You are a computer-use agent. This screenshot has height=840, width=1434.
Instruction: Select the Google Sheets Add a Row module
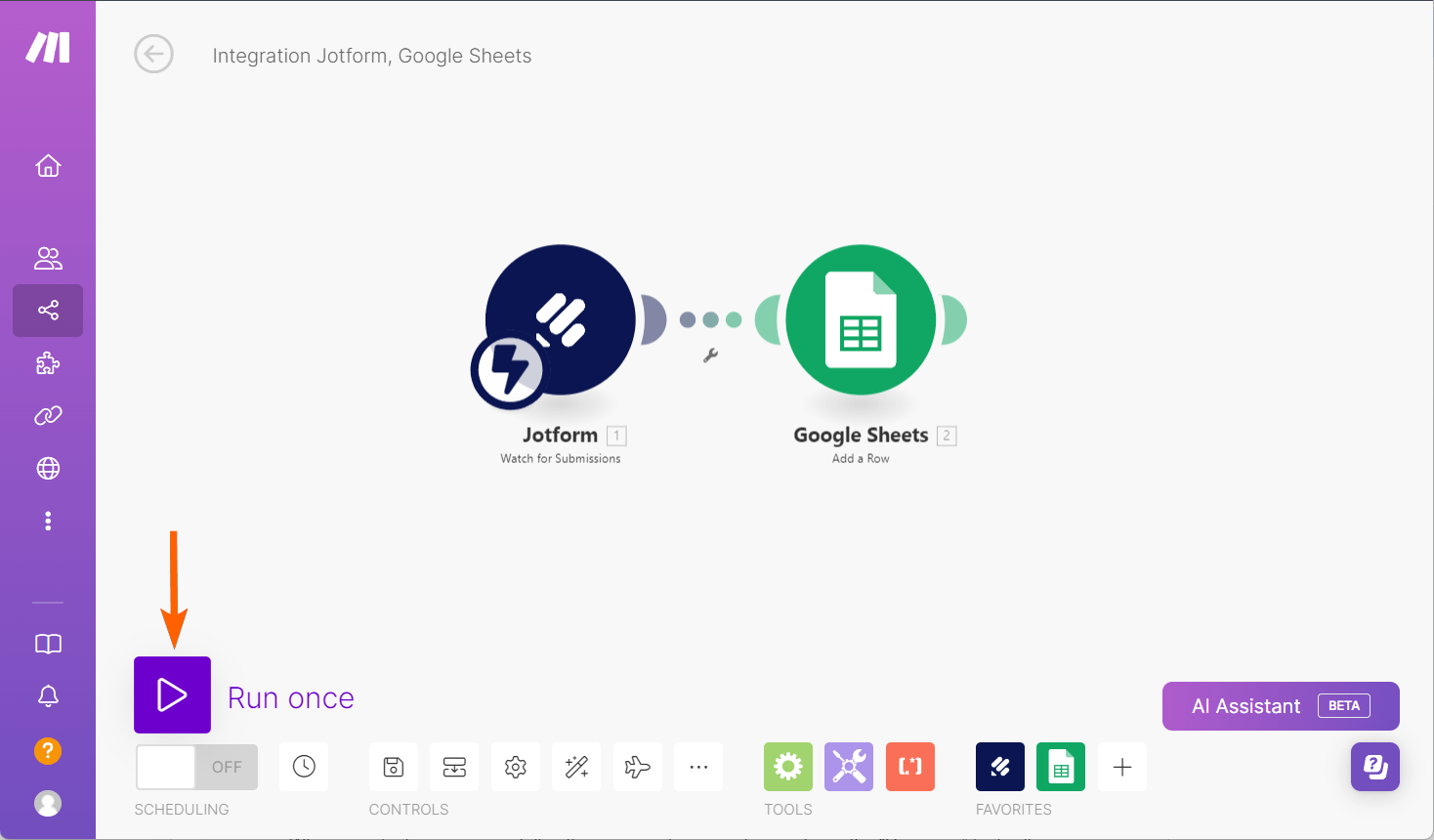click(x=861, y=320)
